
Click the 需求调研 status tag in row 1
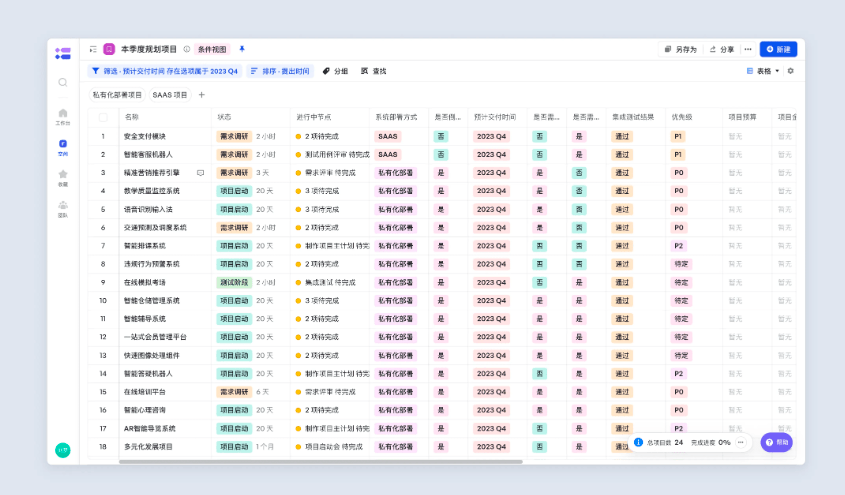click(234, 136)
